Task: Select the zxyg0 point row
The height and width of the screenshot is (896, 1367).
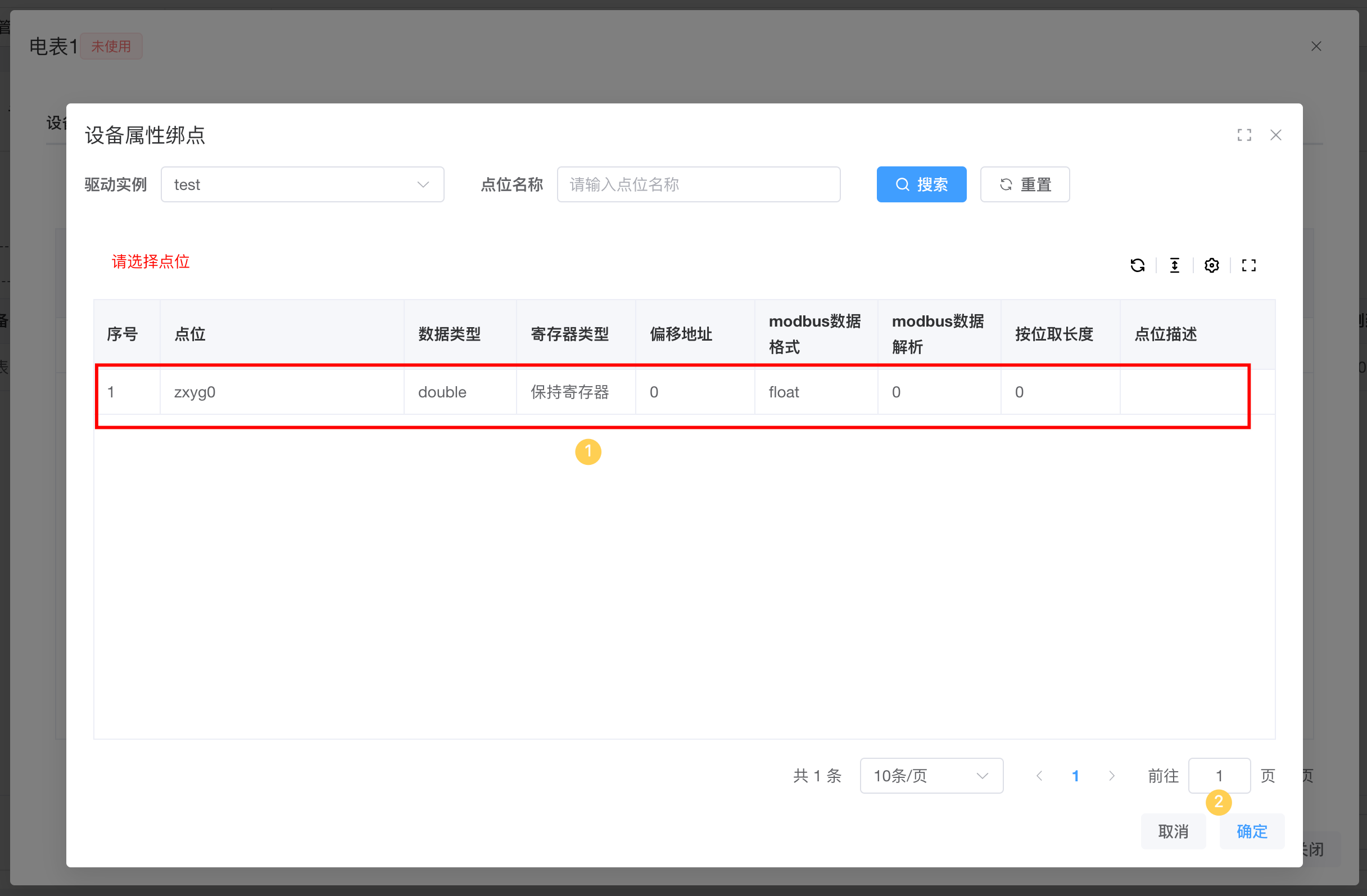Action: [x=684, y=392]
